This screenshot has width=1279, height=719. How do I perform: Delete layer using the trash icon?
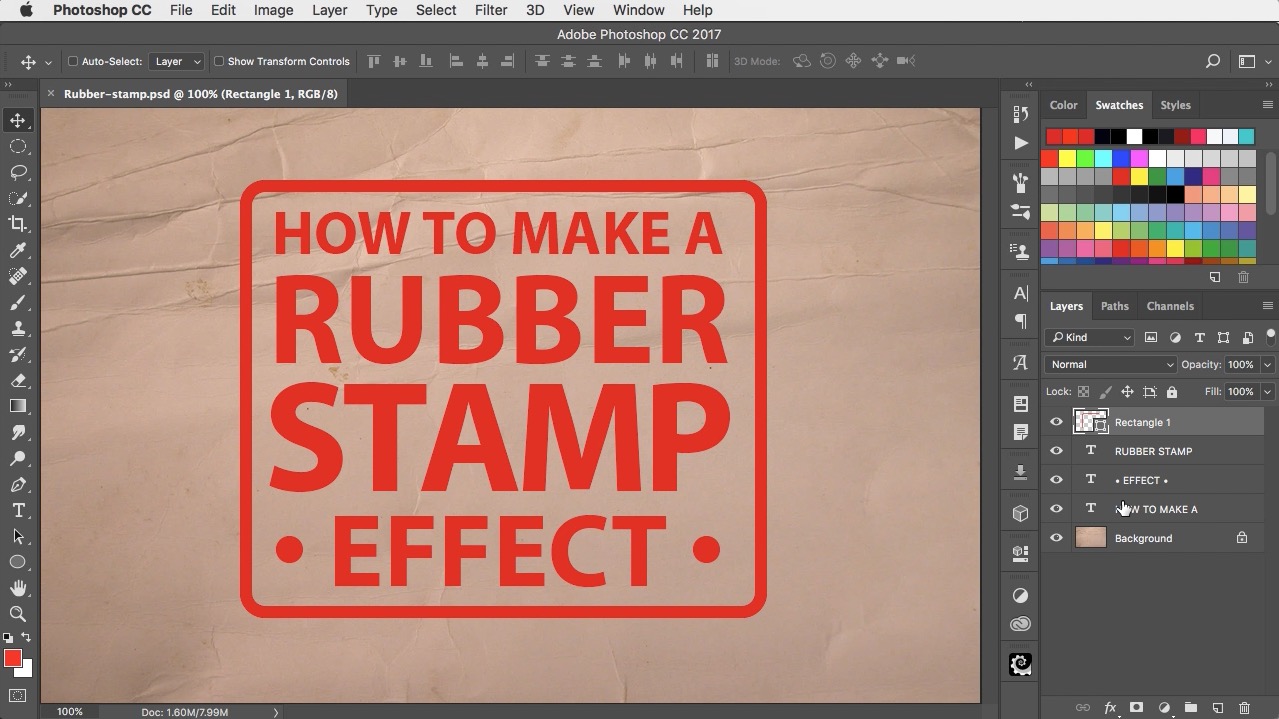(1244, 708)
